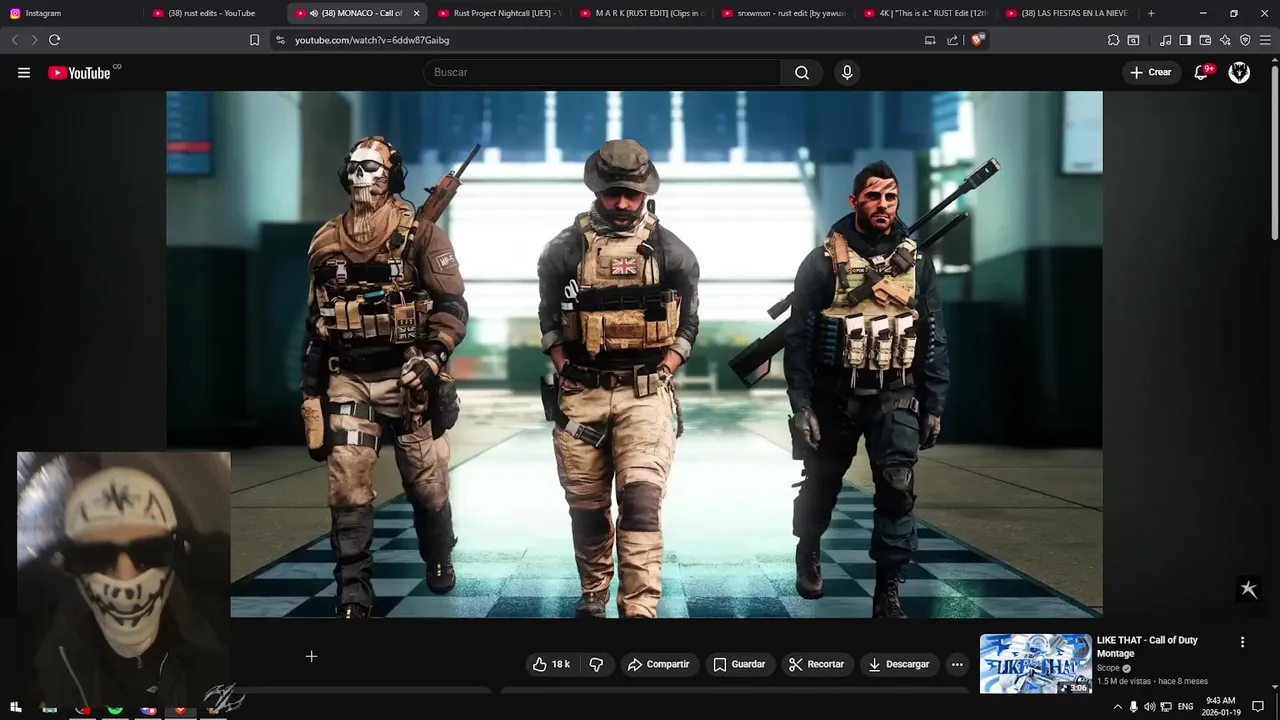This screenshot has height=720, width=1280.
Task: Click the Crear button
Action: click(1150, 72)
